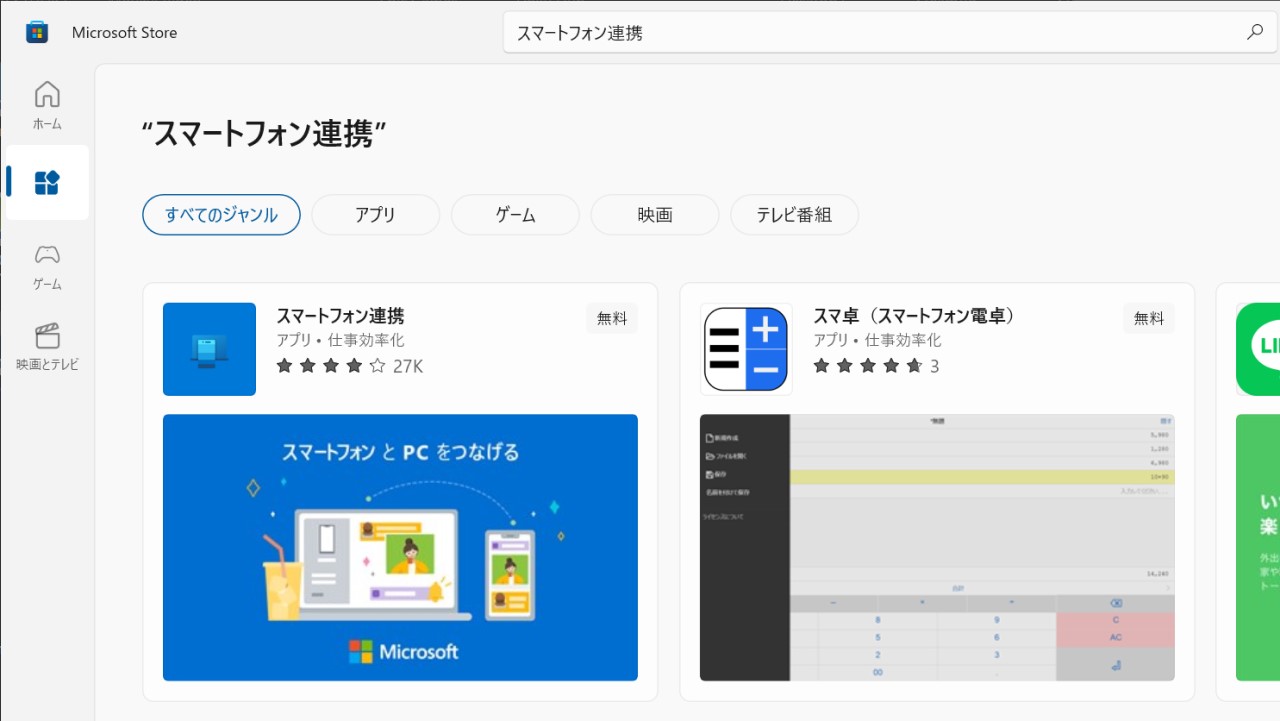Image resolution: width=1280 pixels, height=721 pixels.
Task: Open the スマートフォン連携 app title
Action: (x=340, y=316)
